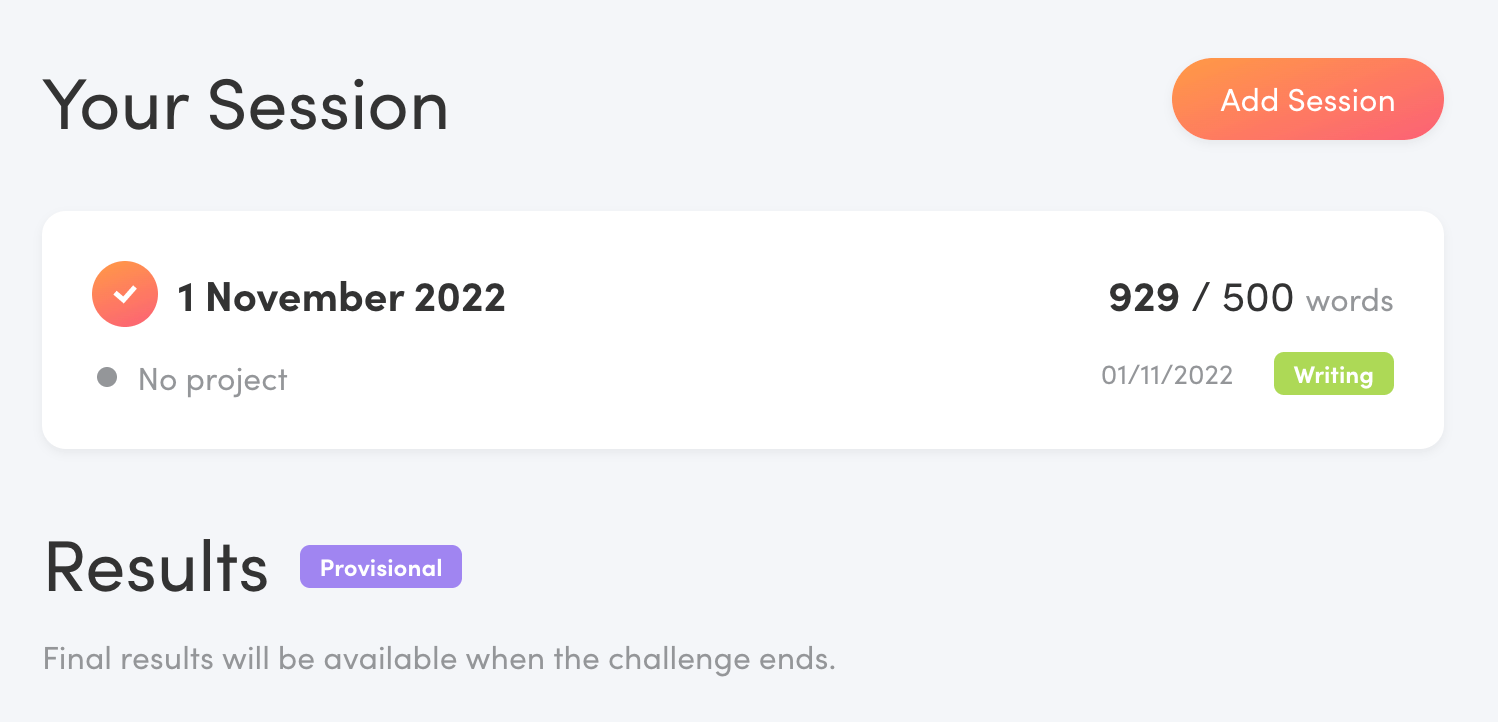Click the "Final results will be available" notice

pos(439,660)
